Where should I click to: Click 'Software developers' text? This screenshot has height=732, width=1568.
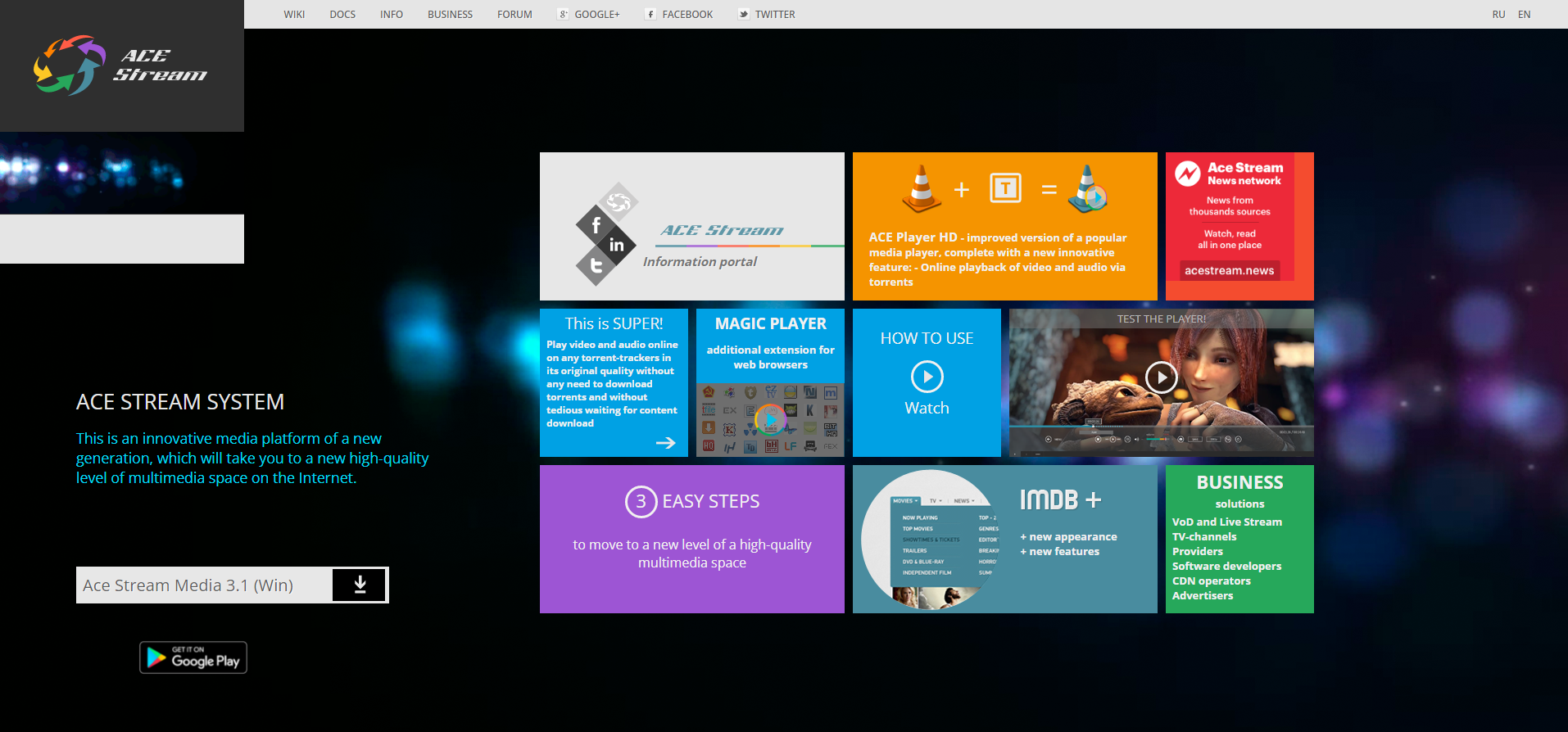pyautogui.click(x=1226, y=567)
